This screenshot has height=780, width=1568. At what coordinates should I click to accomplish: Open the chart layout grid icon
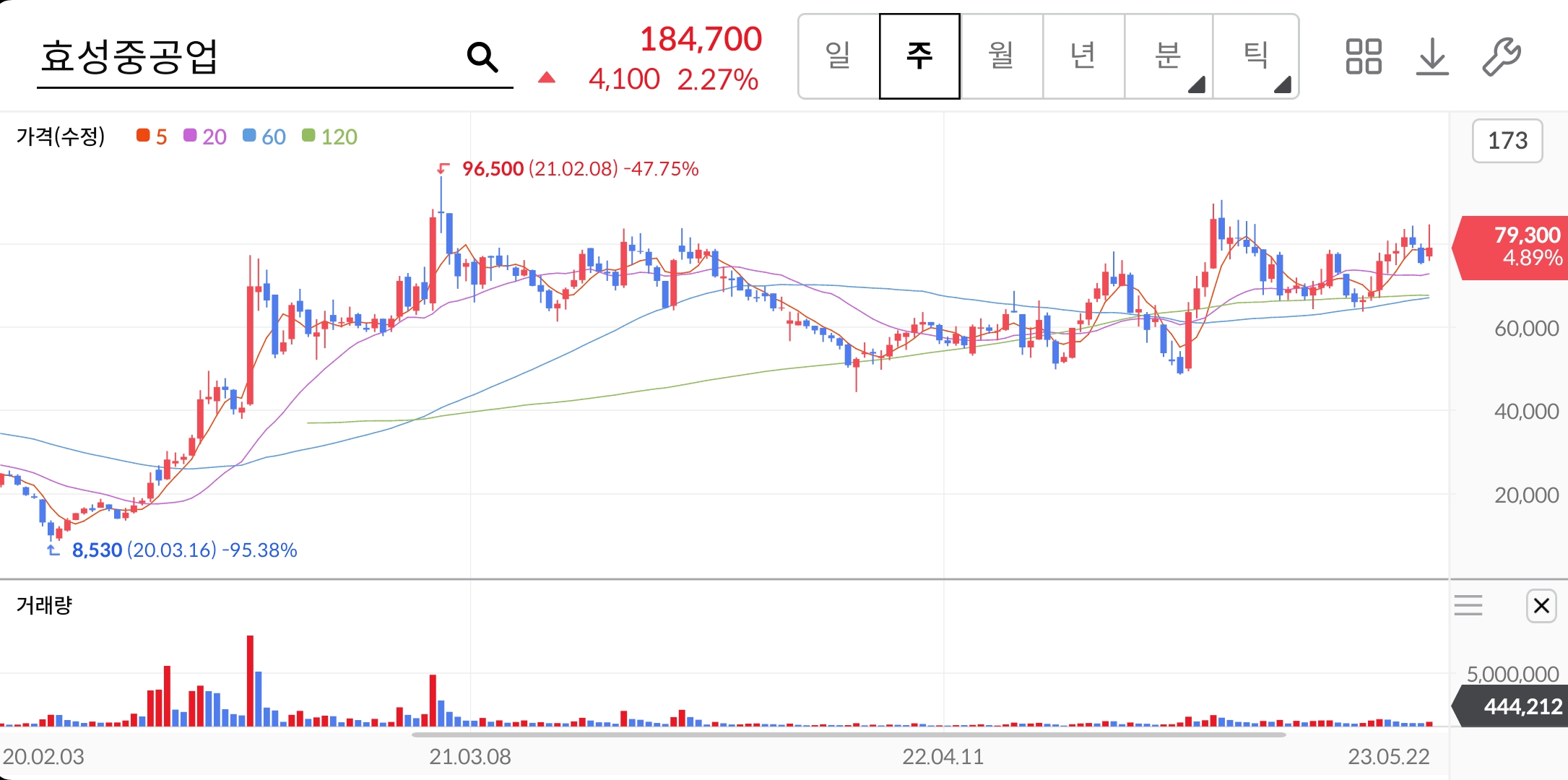pyautogui.click(x=1363, y=56)
